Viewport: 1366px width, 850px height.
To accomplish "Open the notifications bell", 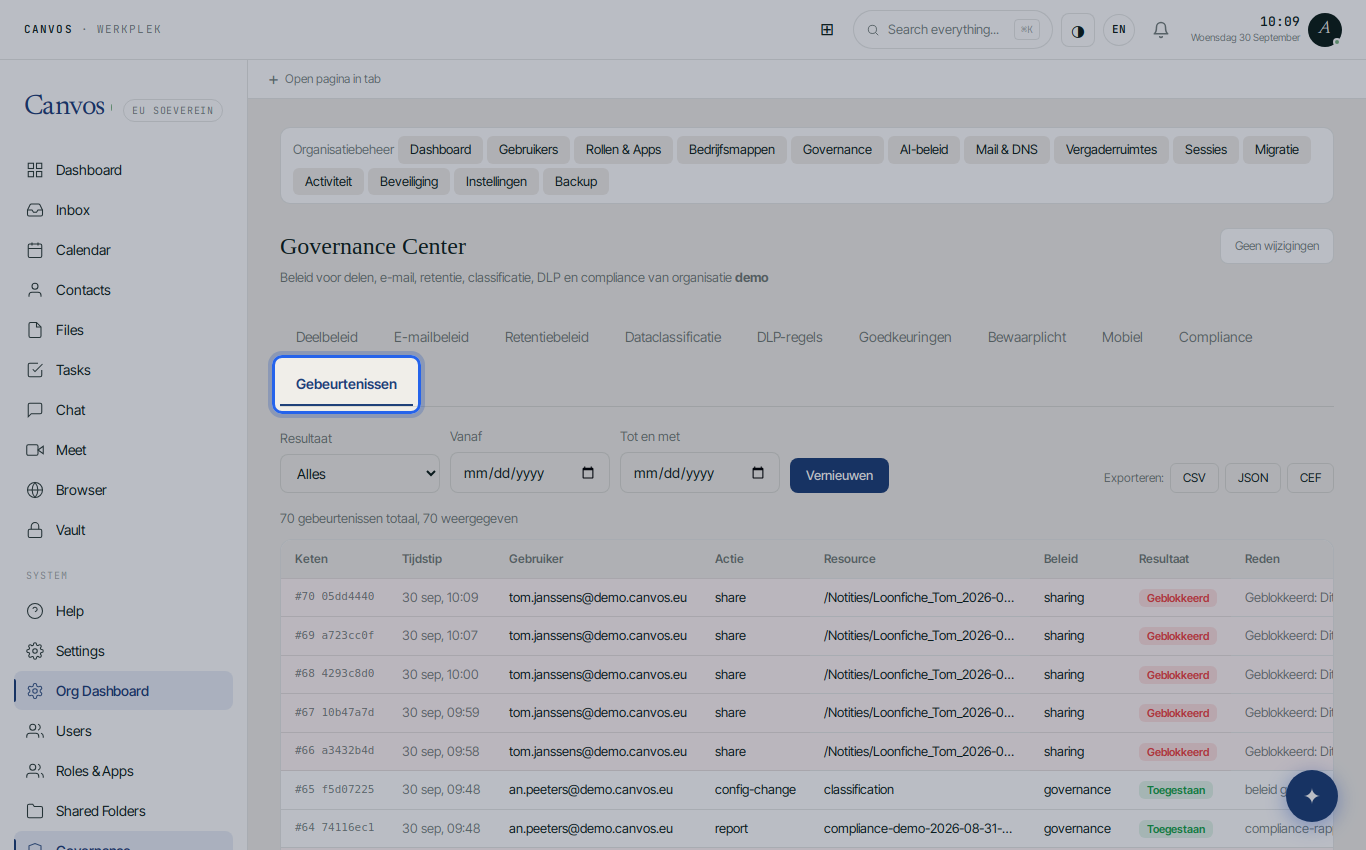I will [1161, 30].
